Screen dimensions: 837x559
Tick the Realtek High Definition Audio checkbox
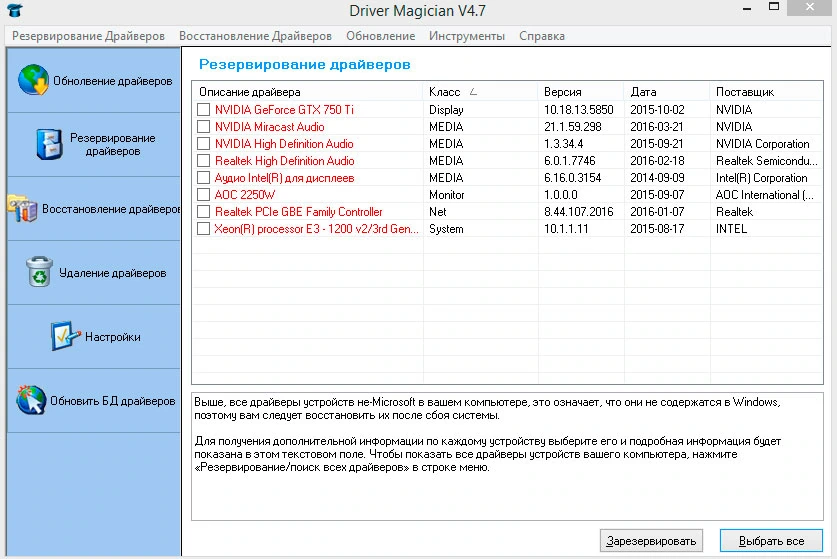[x=203, y=161]
